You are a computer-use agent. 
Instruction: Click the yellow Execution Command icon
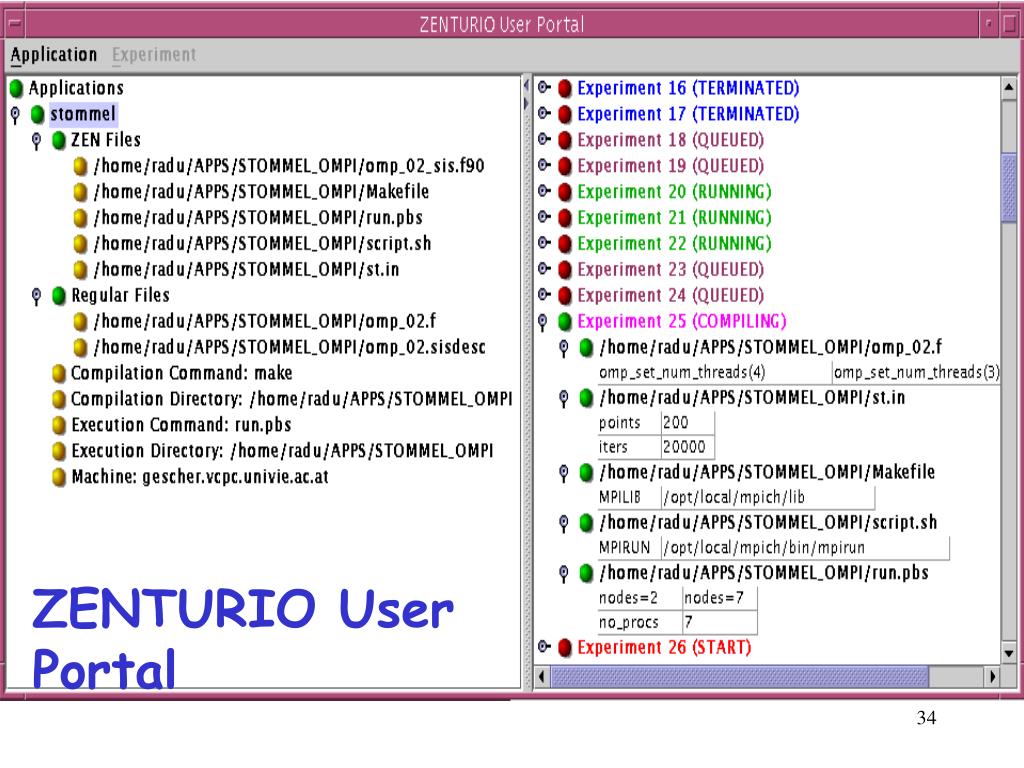59,425
